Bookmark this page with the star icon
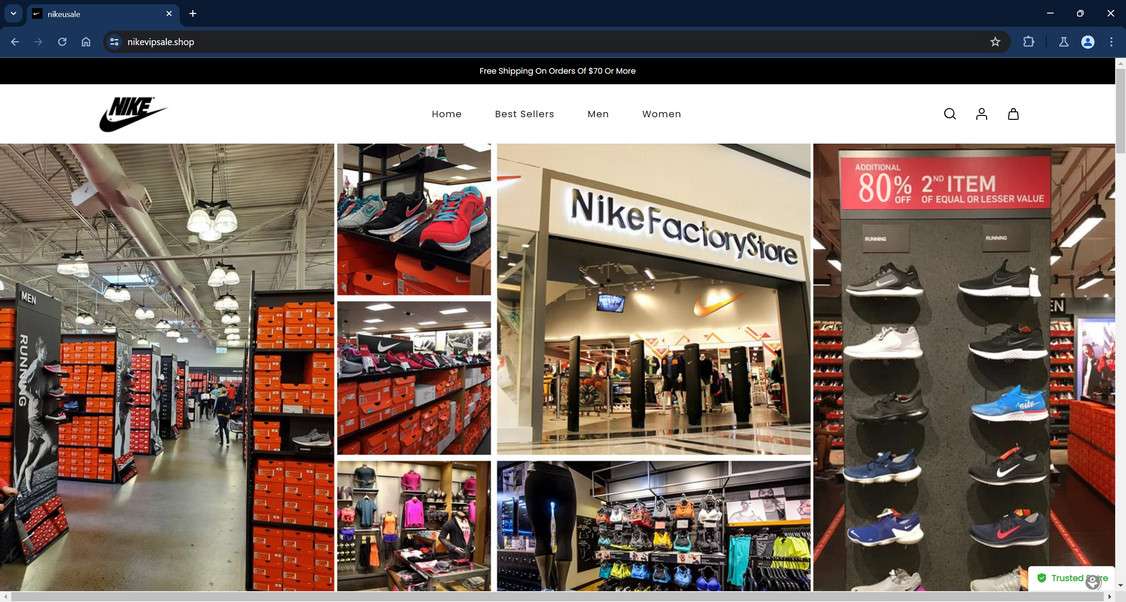The width and height of the screenshot is (1126, 602). [995, 42]
